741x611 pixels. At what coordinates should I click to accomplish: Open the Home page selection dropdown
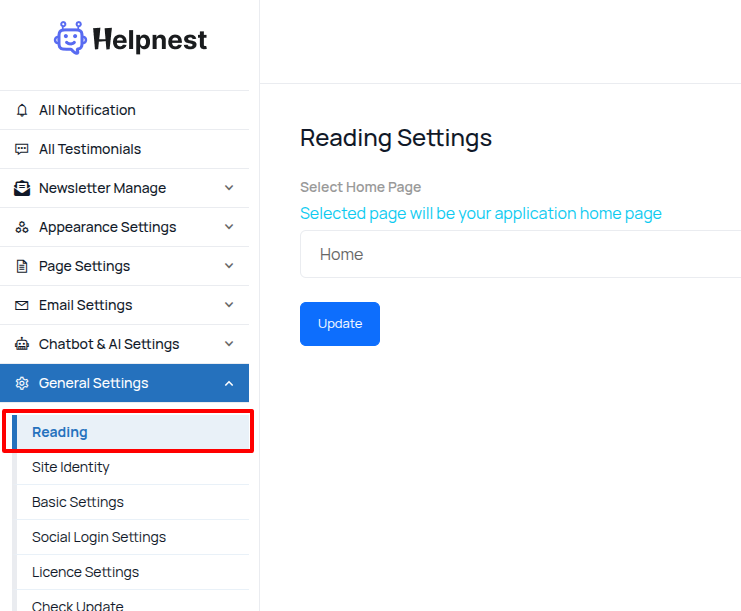(x=520, y=254)
